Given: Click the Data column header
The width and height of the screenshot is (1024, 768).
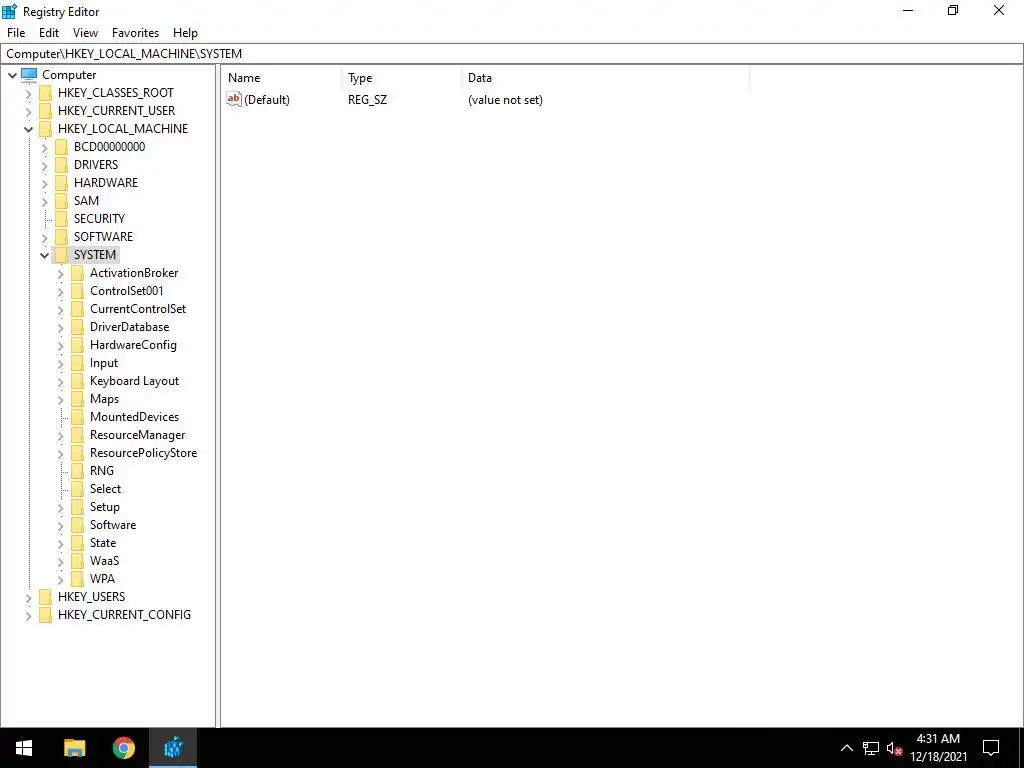Looking at the screenshot, I should pyautogui.click(x=605, y=78).
